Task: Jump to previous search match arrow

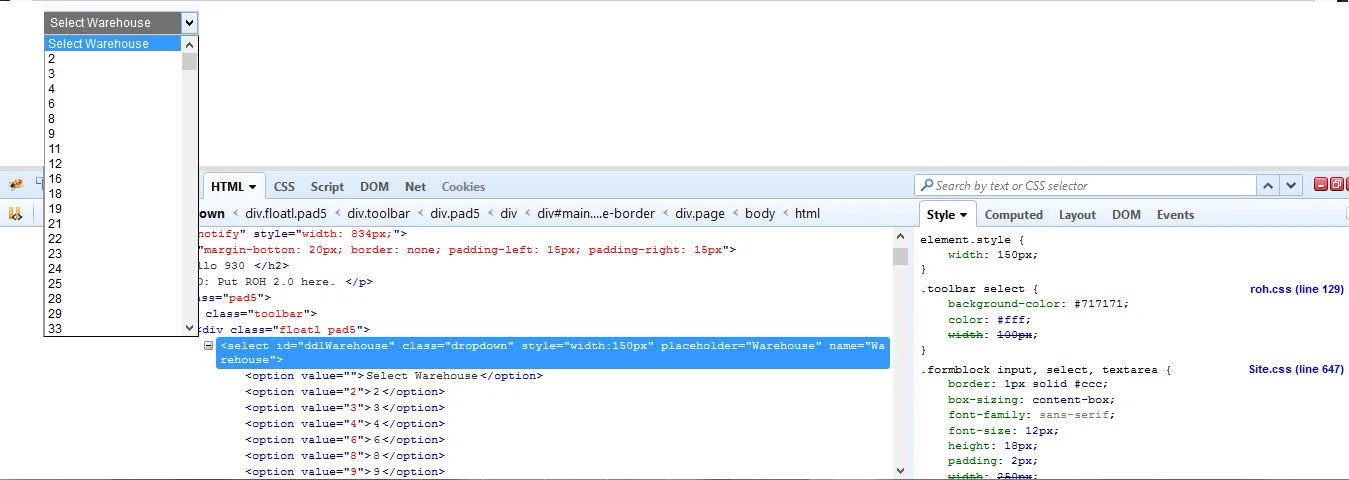Action: pyautogui.click(x=1268, y=186)
